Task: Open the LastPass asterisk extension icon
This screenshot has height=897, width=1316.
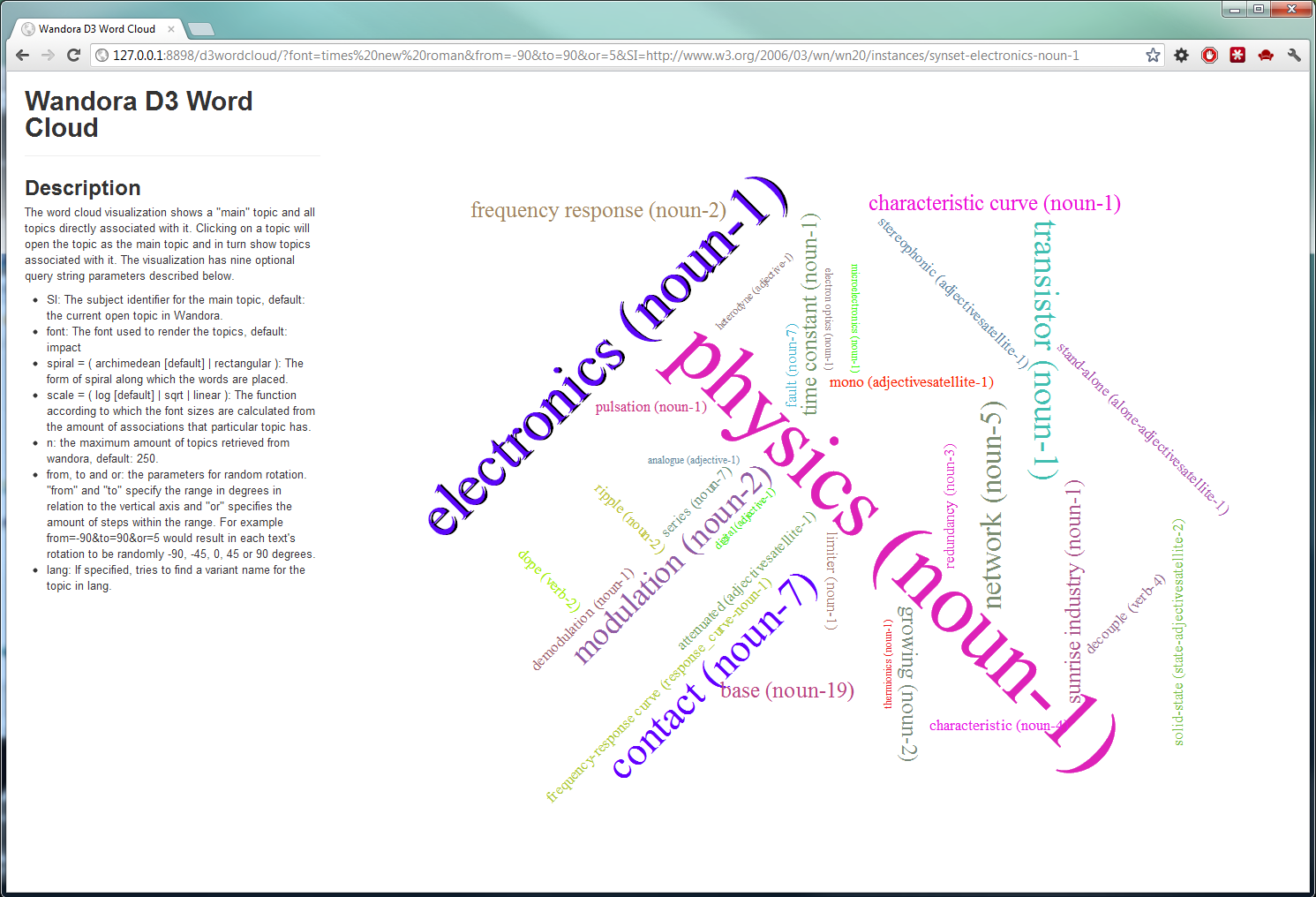Action: pos(1237,55)
